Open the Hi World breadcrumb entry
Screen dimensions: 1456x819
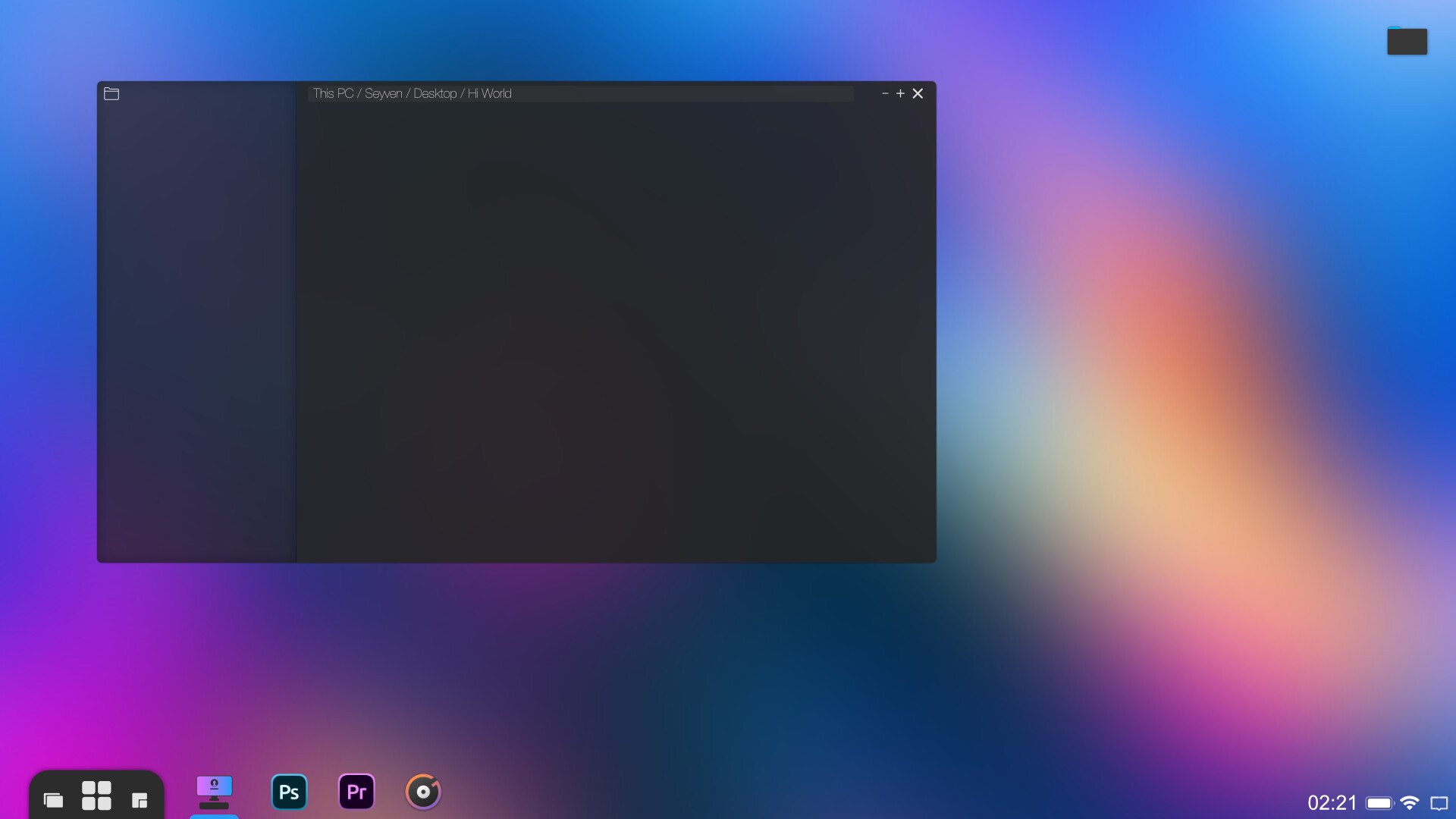click(490, 93)
